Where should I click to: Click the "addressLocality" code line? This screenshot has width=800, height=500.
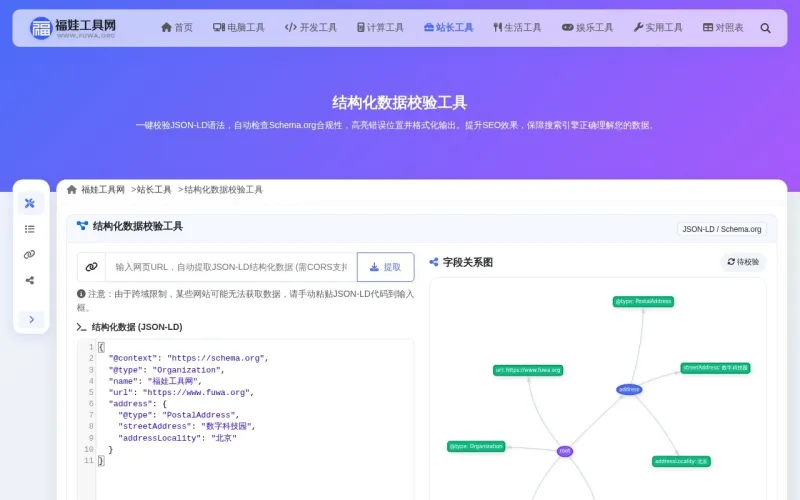[178, 438]
